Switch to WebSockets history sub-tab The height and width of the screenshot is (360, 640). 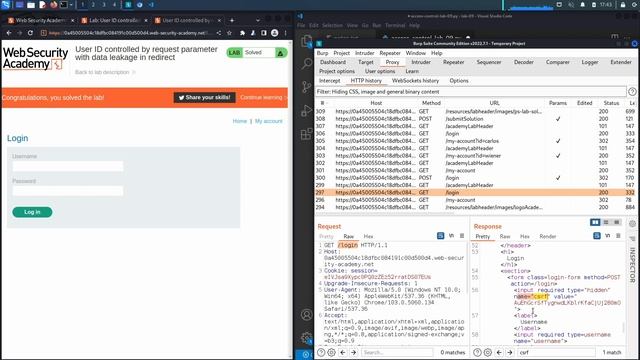click(415, 81)
